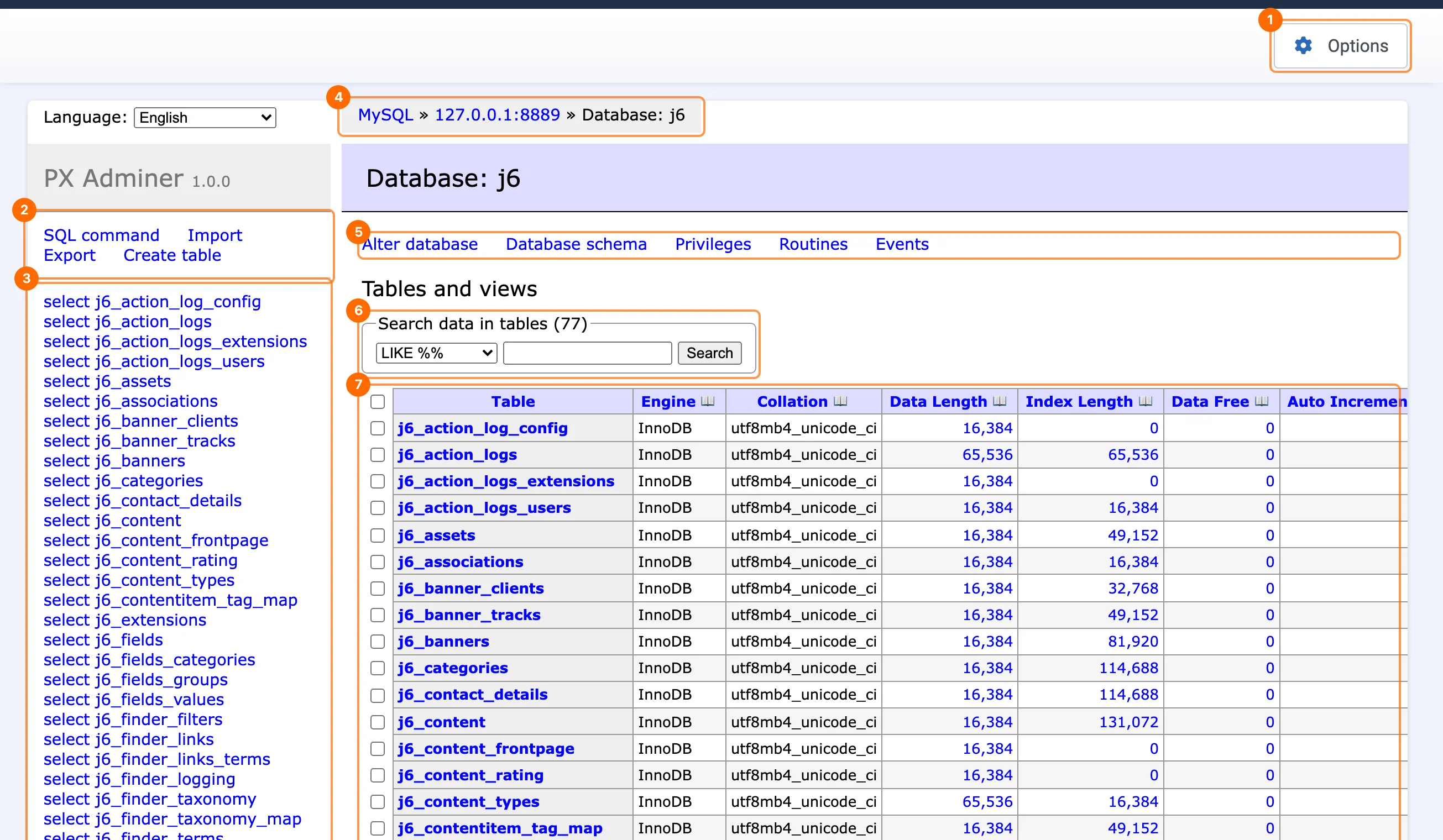Focus the search data in tables text field

[x=588, y=353]
